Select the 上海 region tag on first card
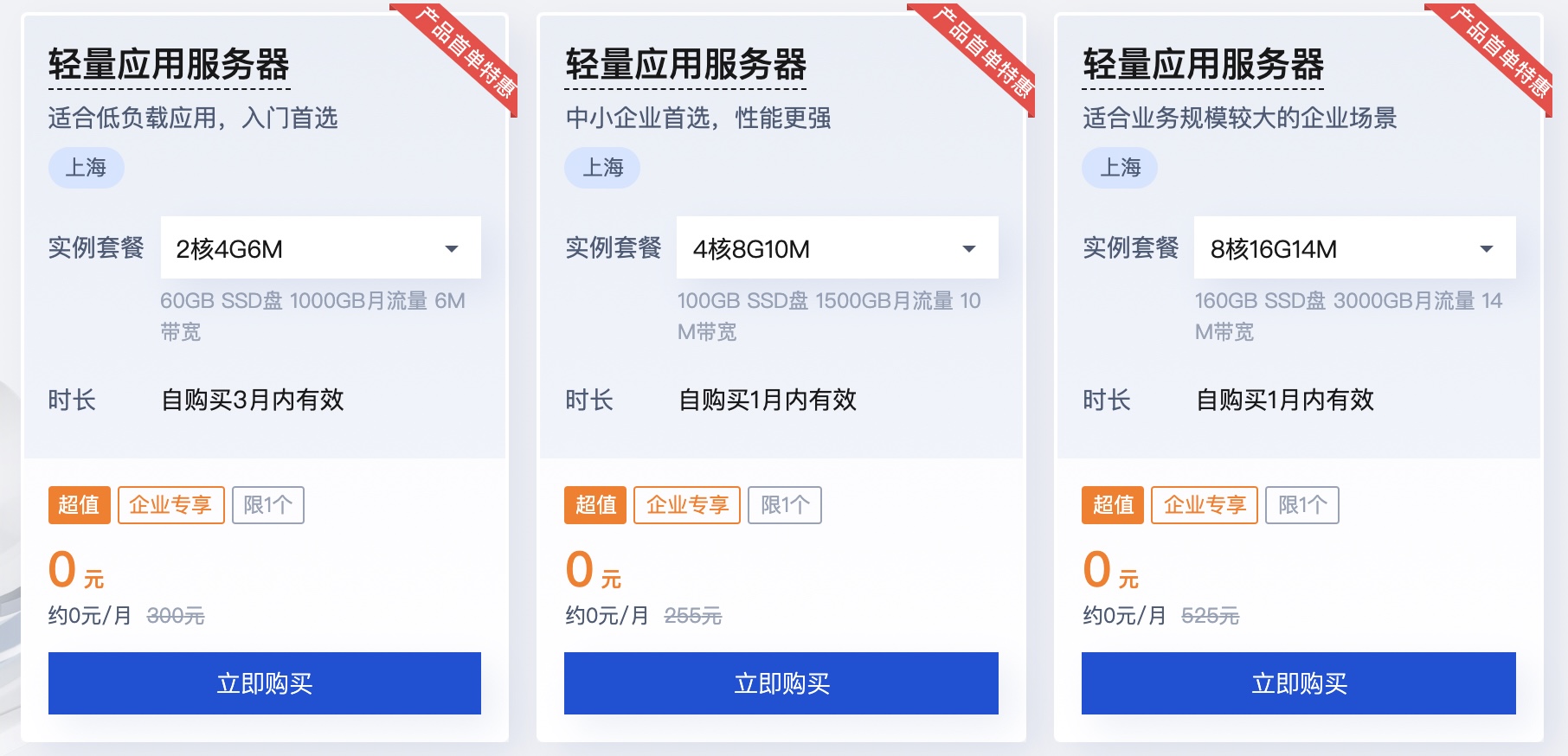 coord(86,168)
